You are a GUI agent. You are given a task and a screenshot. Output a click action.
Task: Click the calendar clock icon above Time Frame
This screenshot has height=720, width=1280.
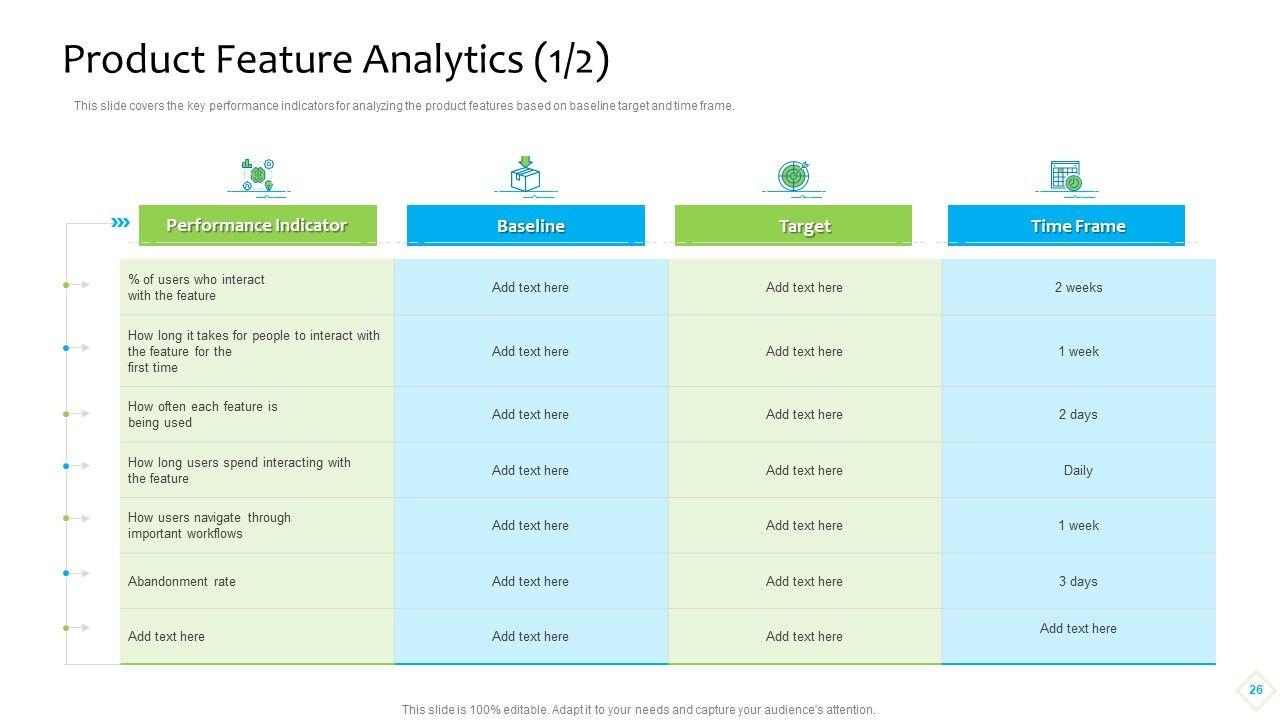click(1065, 176)
